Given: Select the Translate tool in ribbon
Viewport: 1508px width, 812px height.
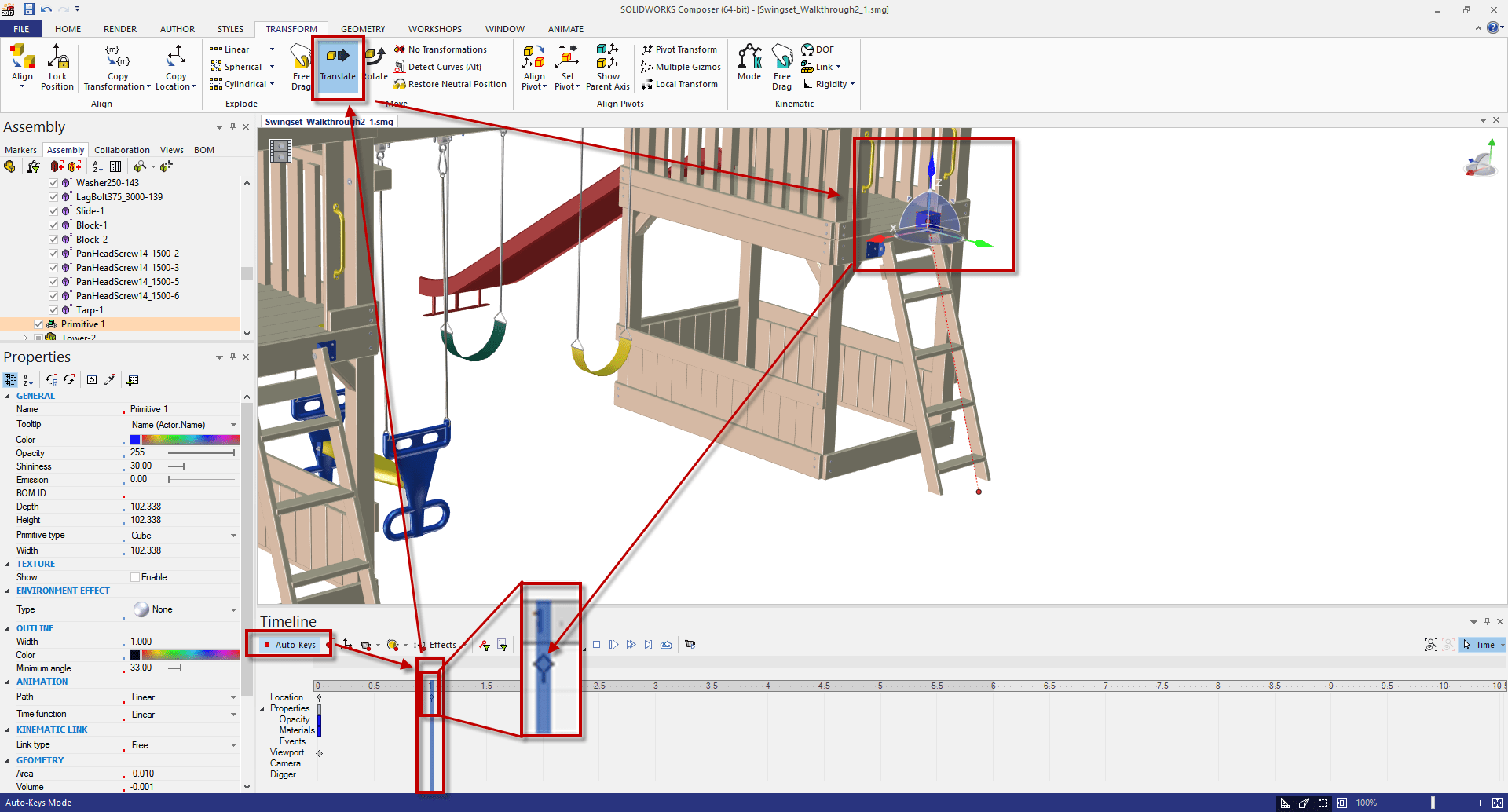Looking at the screenshot, I should tap(338, 64).
